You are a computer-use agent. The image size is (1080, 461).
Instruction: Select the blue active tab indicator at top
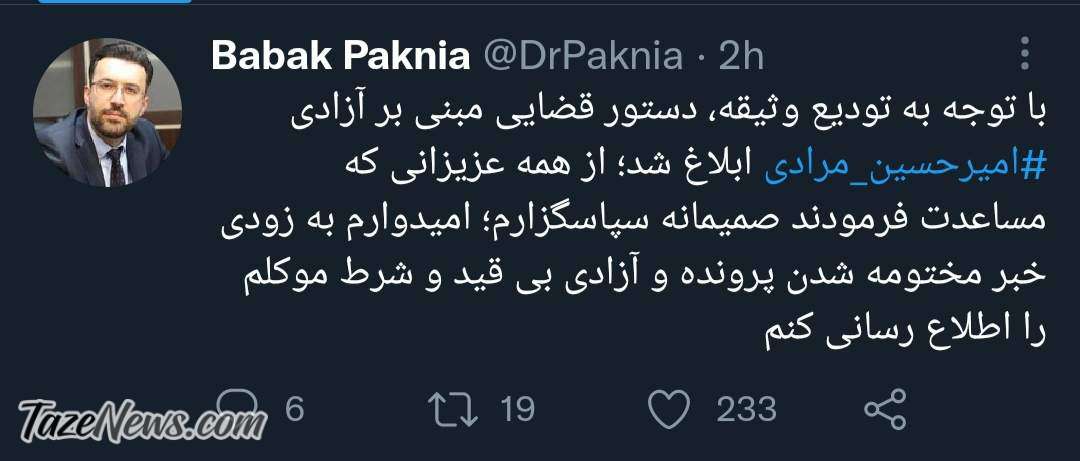(115, 1)
